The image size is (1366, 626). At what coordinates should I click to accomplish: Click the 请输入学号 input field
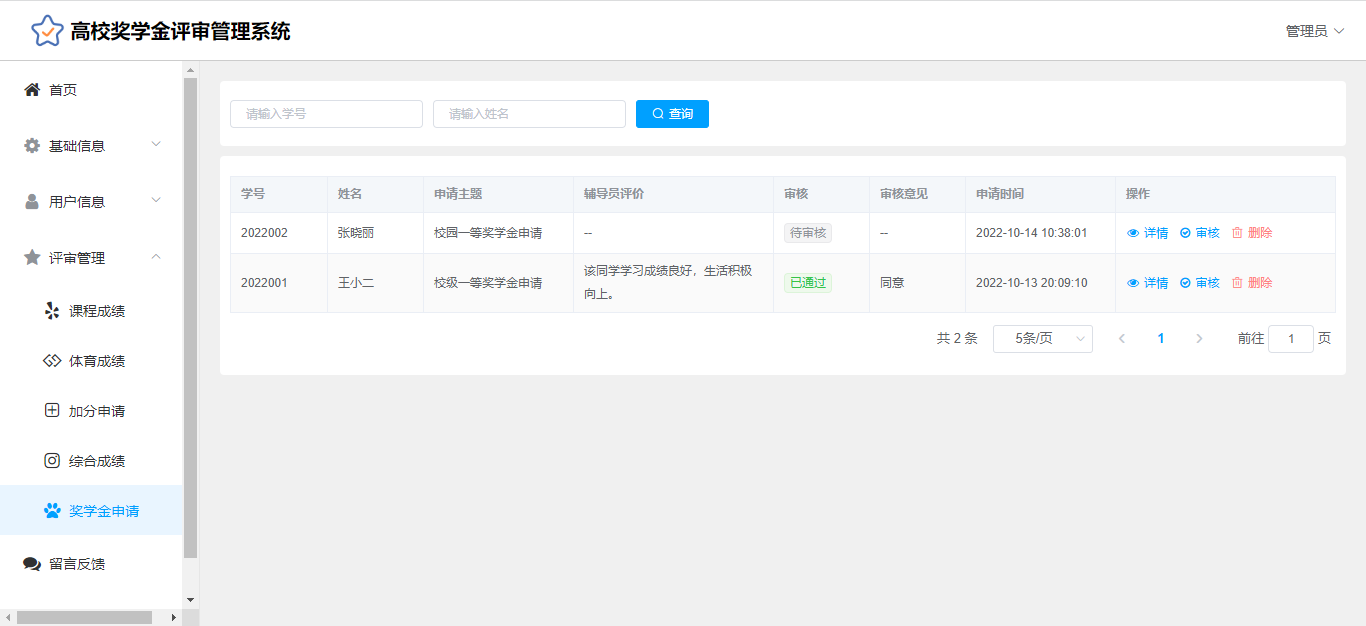point(326,114)
